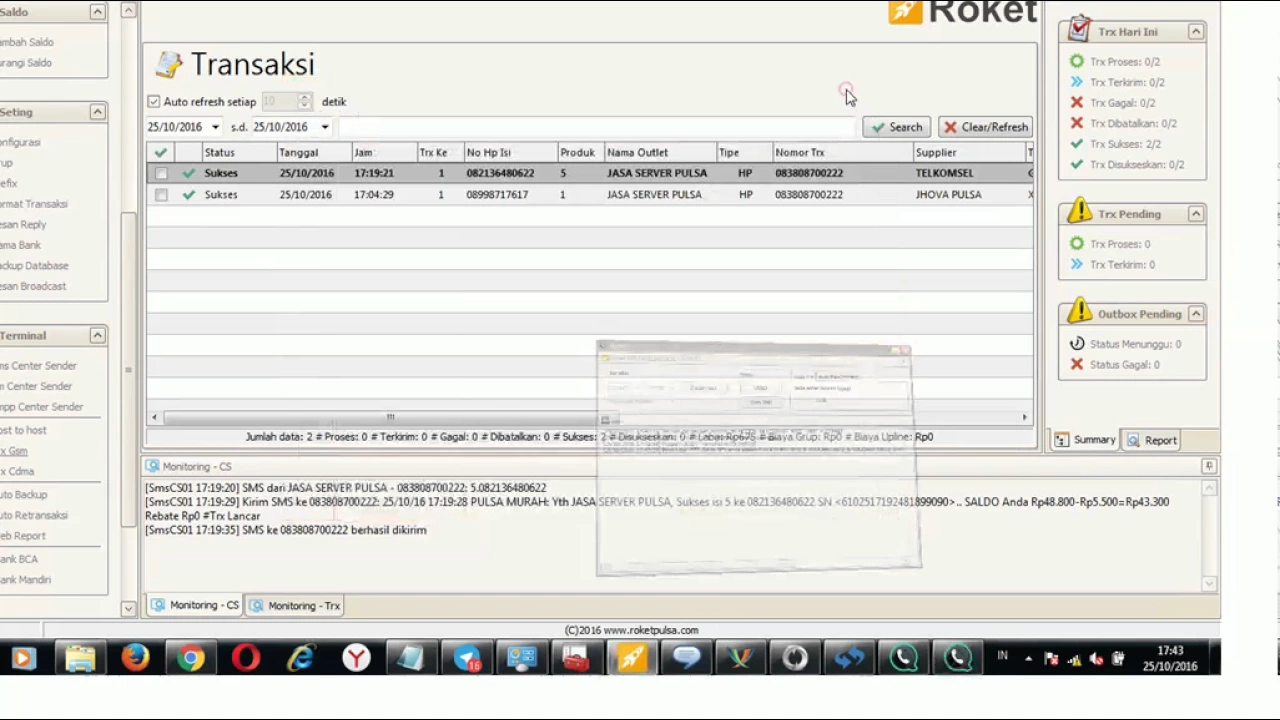Screen dimensions: 1280x720
Task: Sort by the No Hp Isi column
Action: pyautogui.click(x=510, y=152)
